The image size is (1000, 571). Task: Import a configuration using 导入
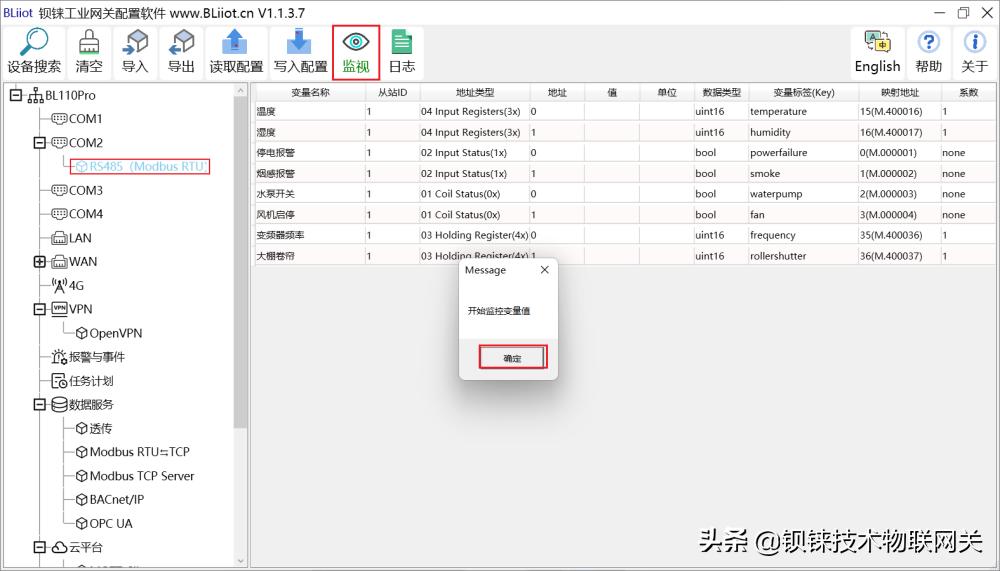(x=135, y=52)
